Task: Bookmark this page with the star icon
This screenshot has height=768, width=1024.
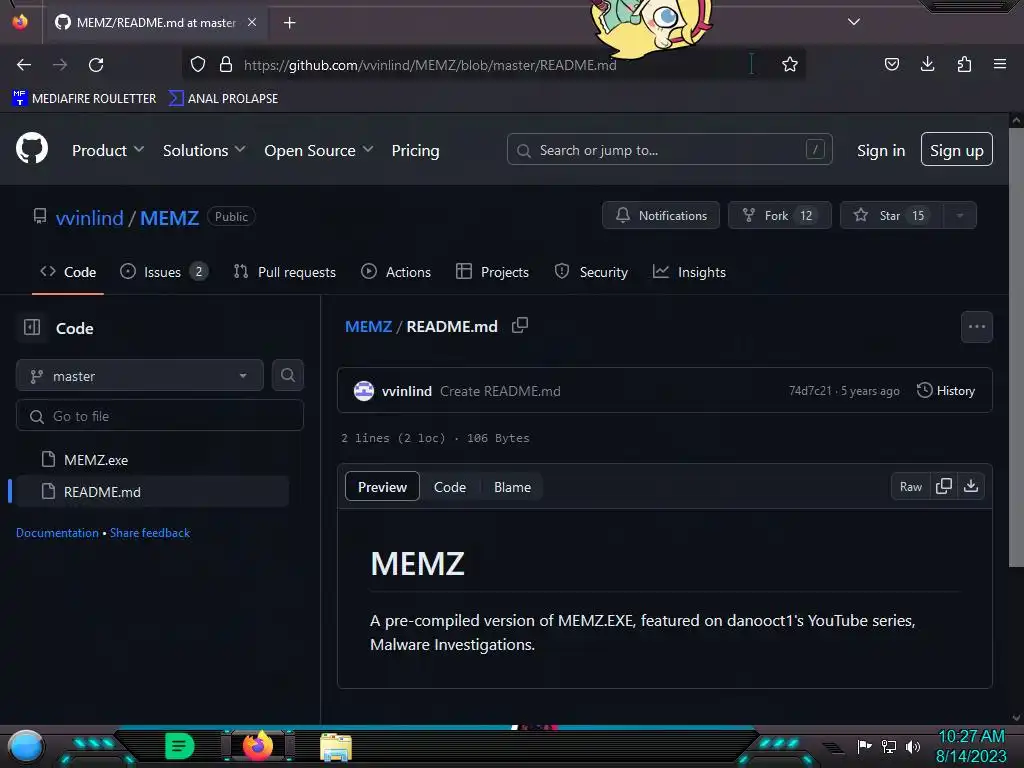Action: point(790,64)
